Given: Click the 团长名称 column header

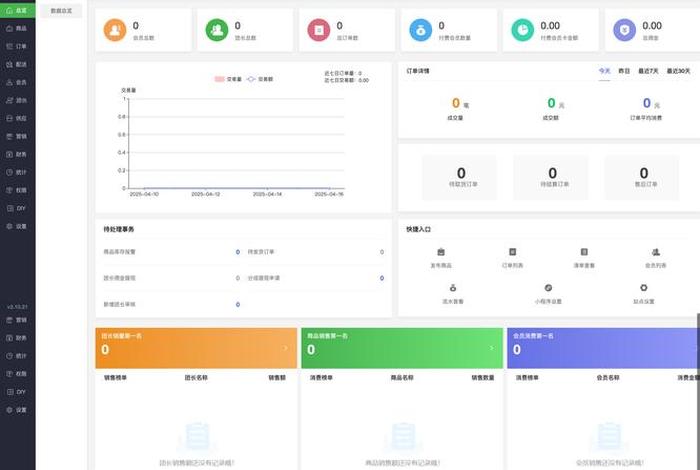Looking at the screenshot, I should tap(196, 378).
